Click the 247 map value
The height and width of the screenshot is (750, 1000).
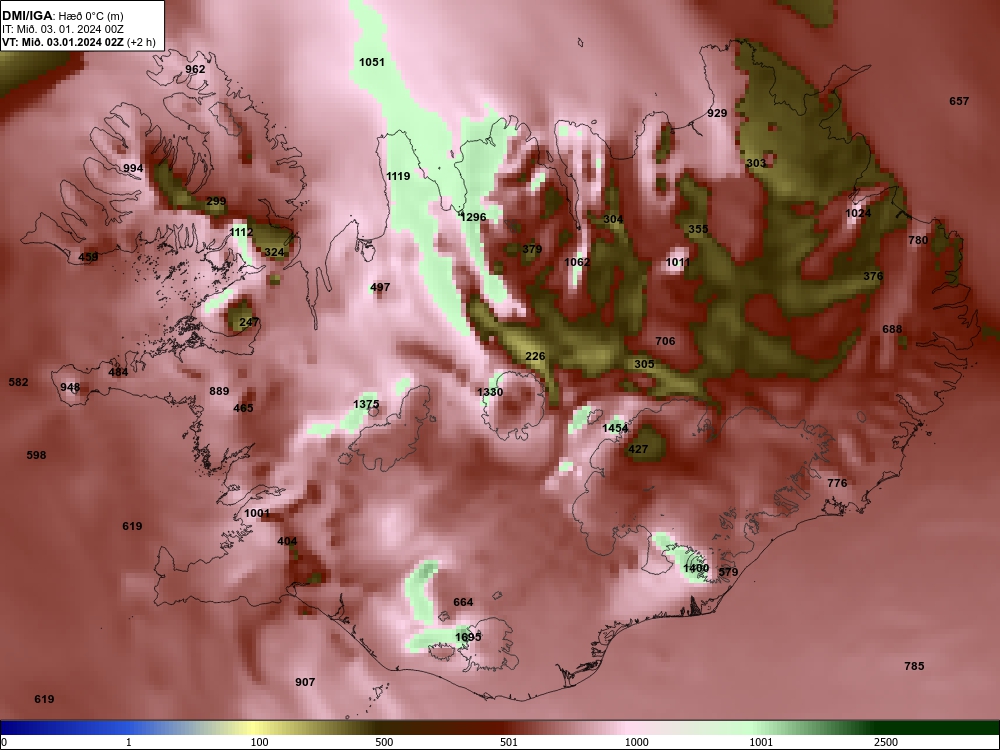tap(249, 322)
